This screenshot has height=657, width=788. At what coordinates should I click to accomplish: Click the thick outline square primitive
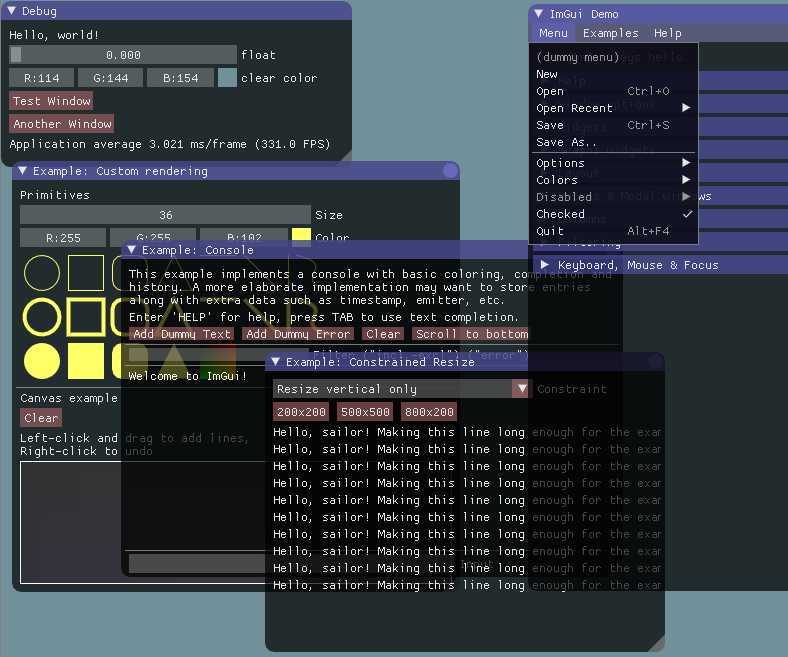pyautogui.click(x=86, y=317)
